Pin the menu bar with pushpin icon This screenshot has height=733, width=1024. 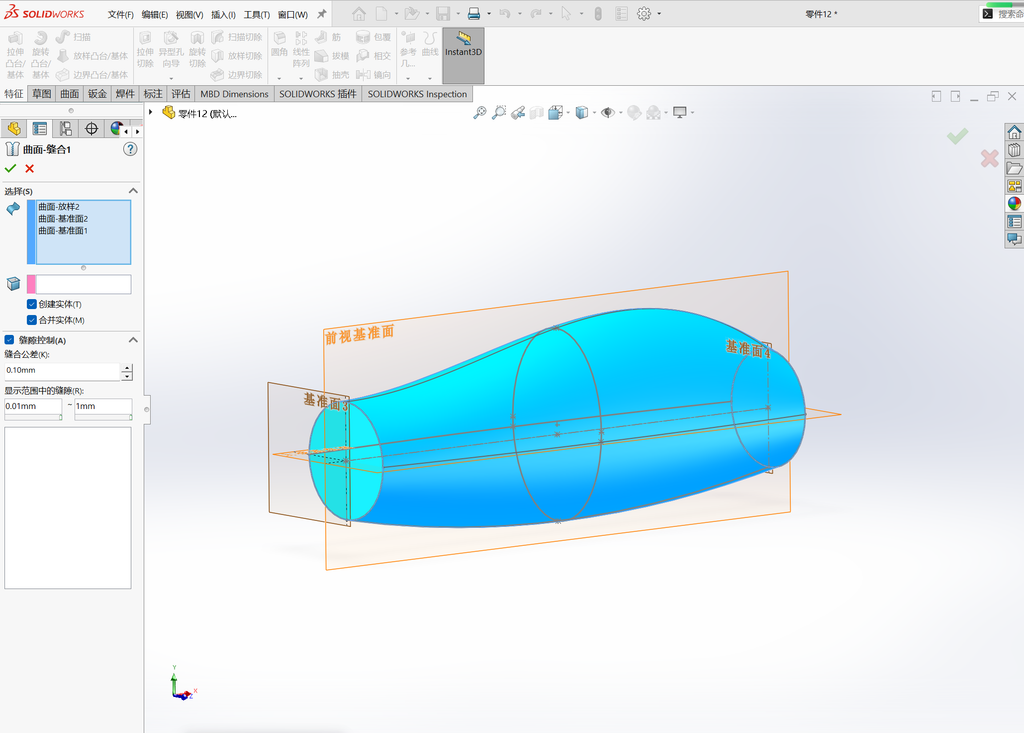[x=321, y=14]
